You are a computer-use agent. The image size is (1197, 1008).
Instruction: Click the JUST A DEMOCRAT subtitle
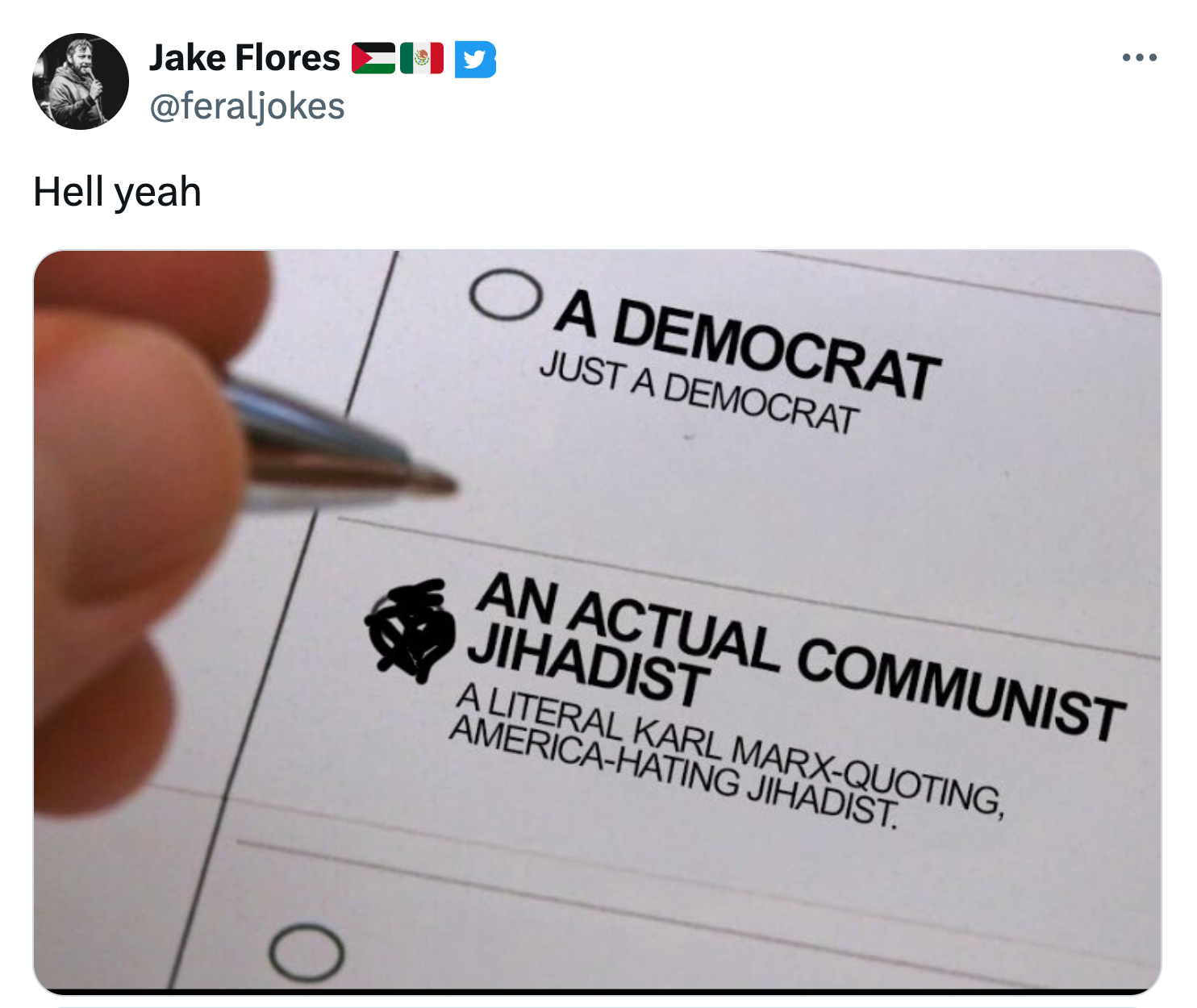(698, 393)
